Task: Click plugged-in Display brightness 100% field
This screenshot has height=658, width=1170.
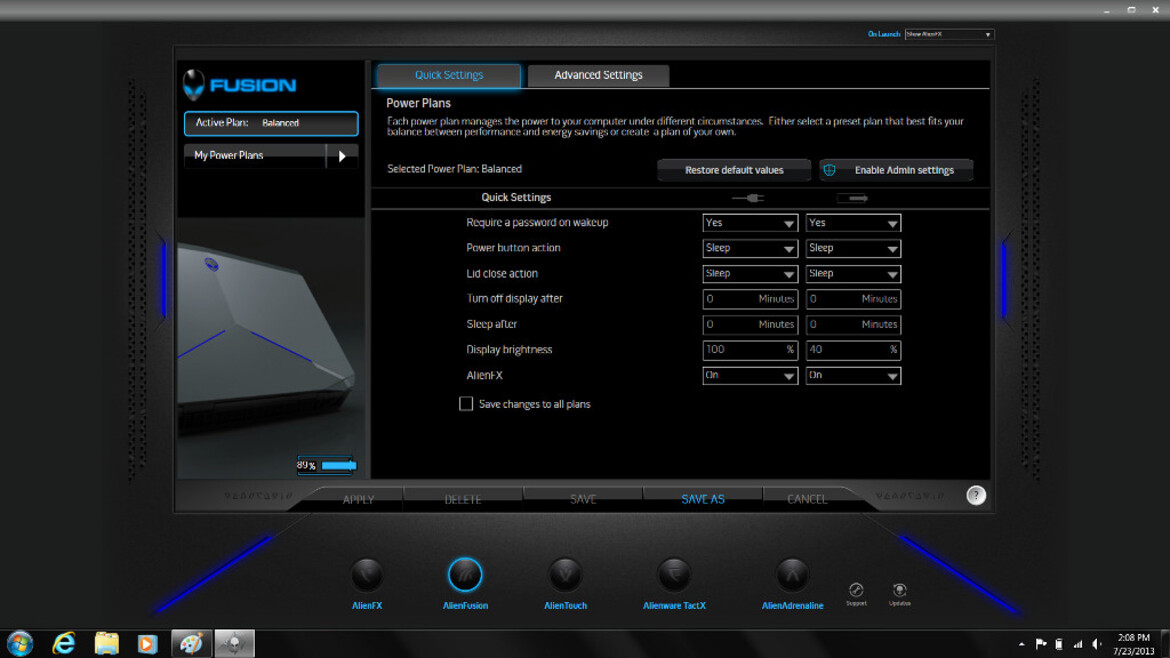Action: [750, 350]
